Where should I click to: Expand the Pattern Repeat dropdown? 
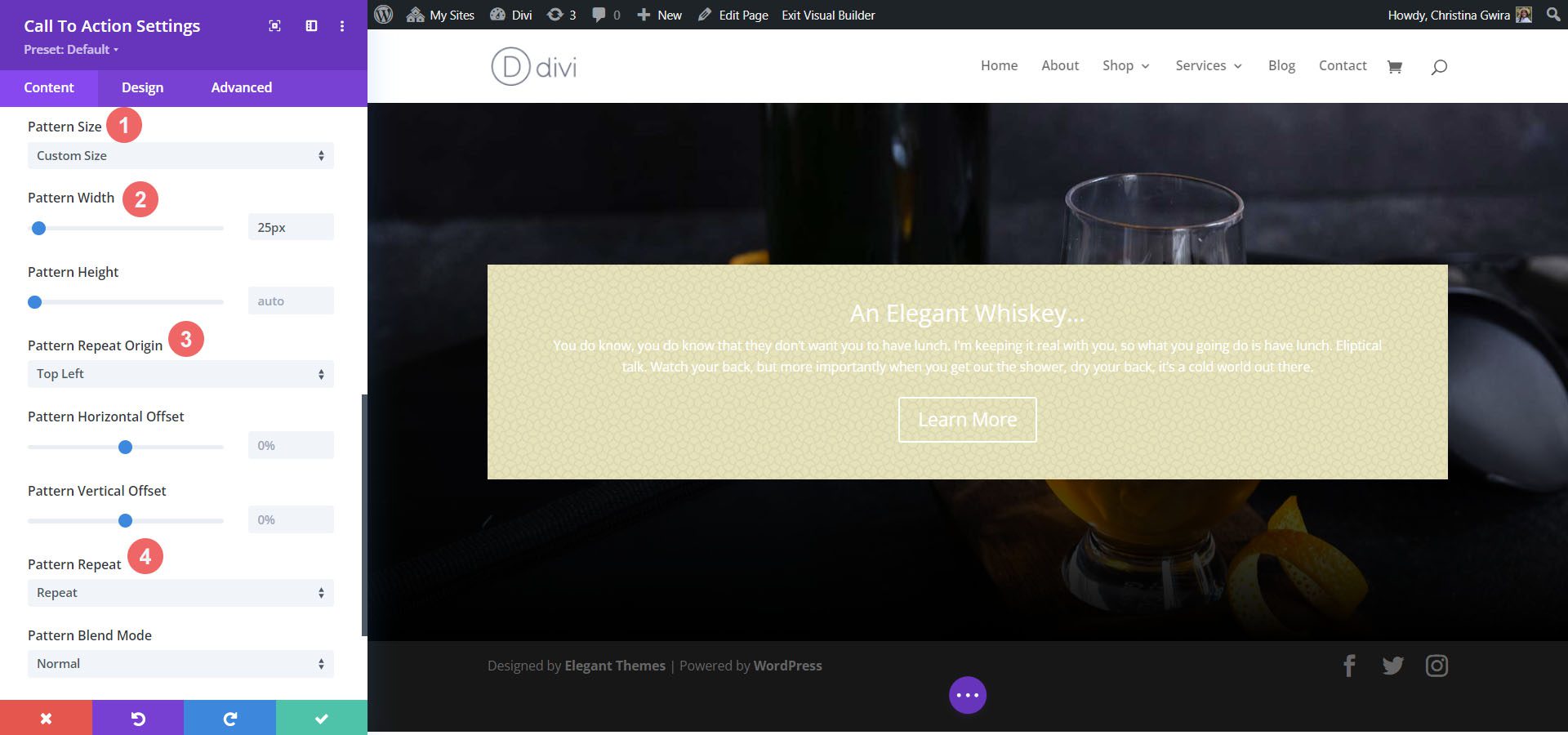point(180,593)
